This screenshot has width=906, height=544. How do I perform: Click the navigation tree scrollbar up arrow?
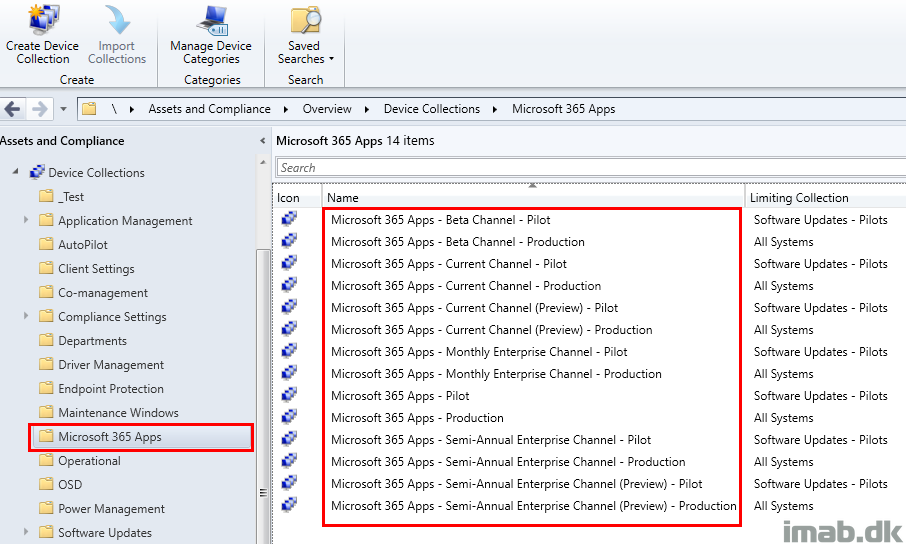point(263,162)
